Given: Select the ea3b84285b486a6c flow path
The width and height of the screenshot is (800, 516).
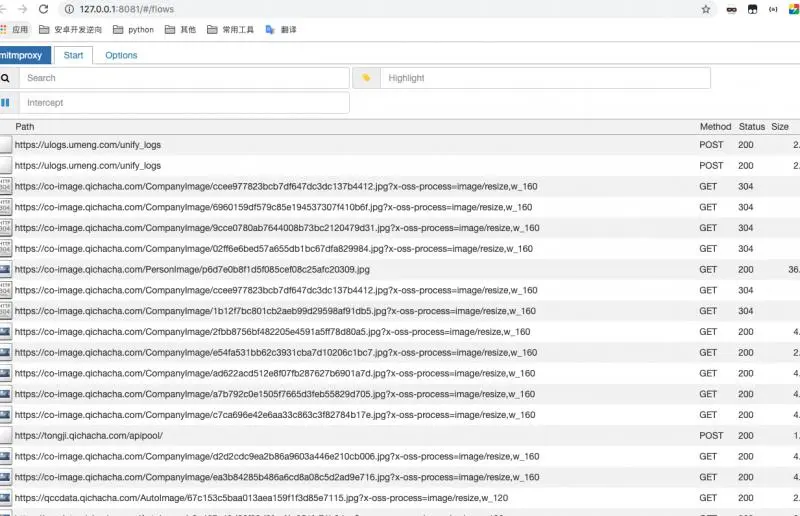Looking at the screenshot, I should pos(277,477).
